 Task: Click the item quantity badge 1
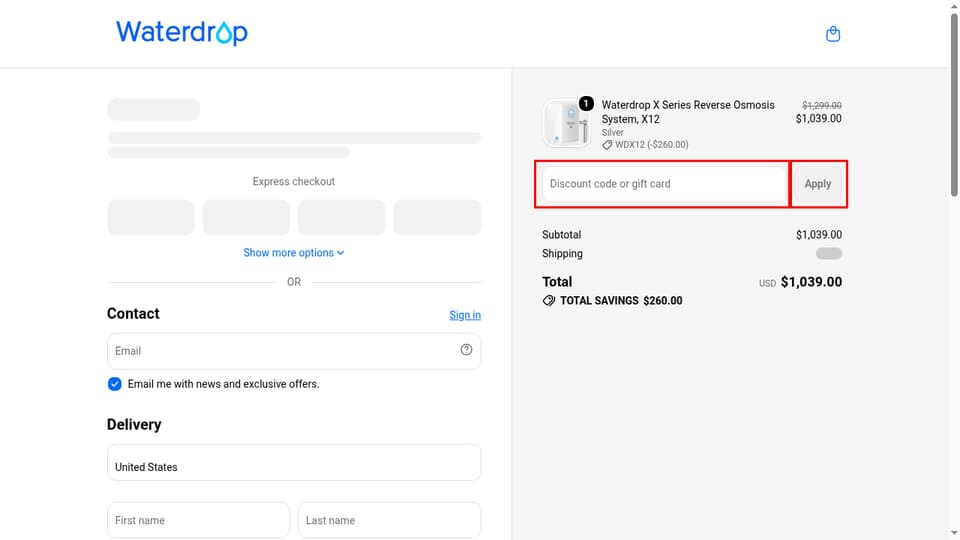pyautogui.click(x=586, y=103)
